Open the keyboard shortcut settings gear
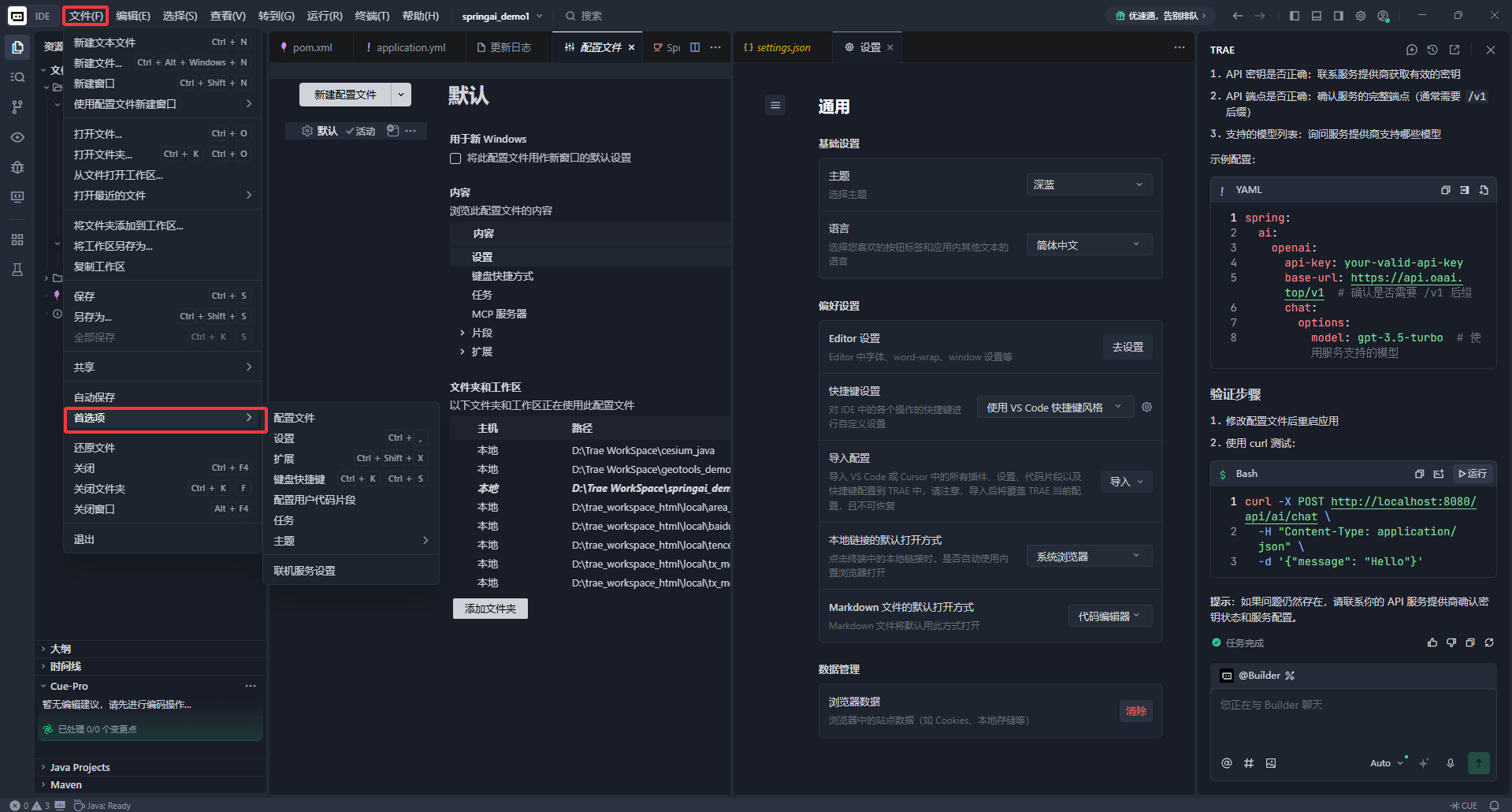The image size is (1512, 812). [x=1147, y=407]
